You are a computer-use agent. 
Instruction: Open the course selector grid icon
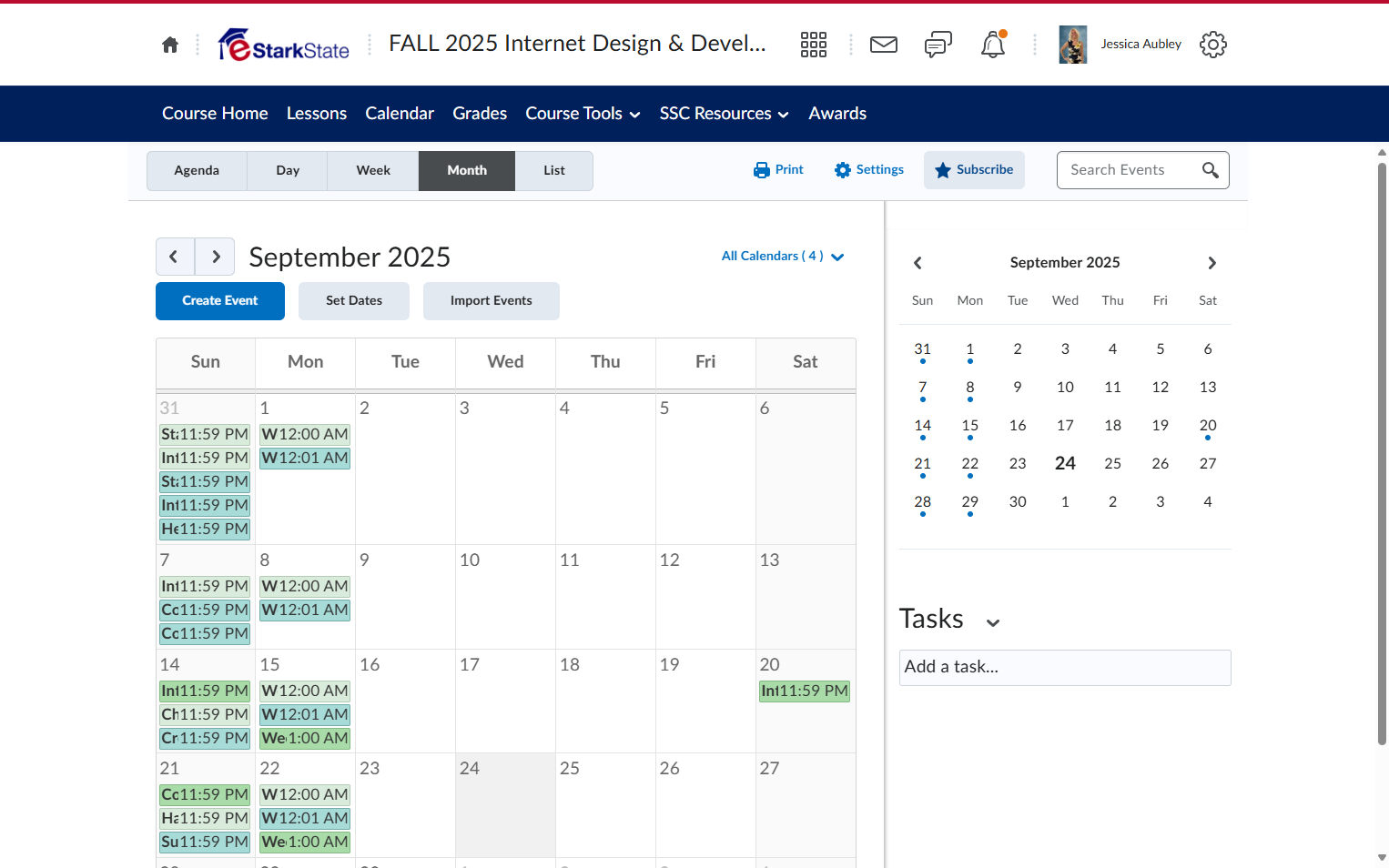point(814,45)
